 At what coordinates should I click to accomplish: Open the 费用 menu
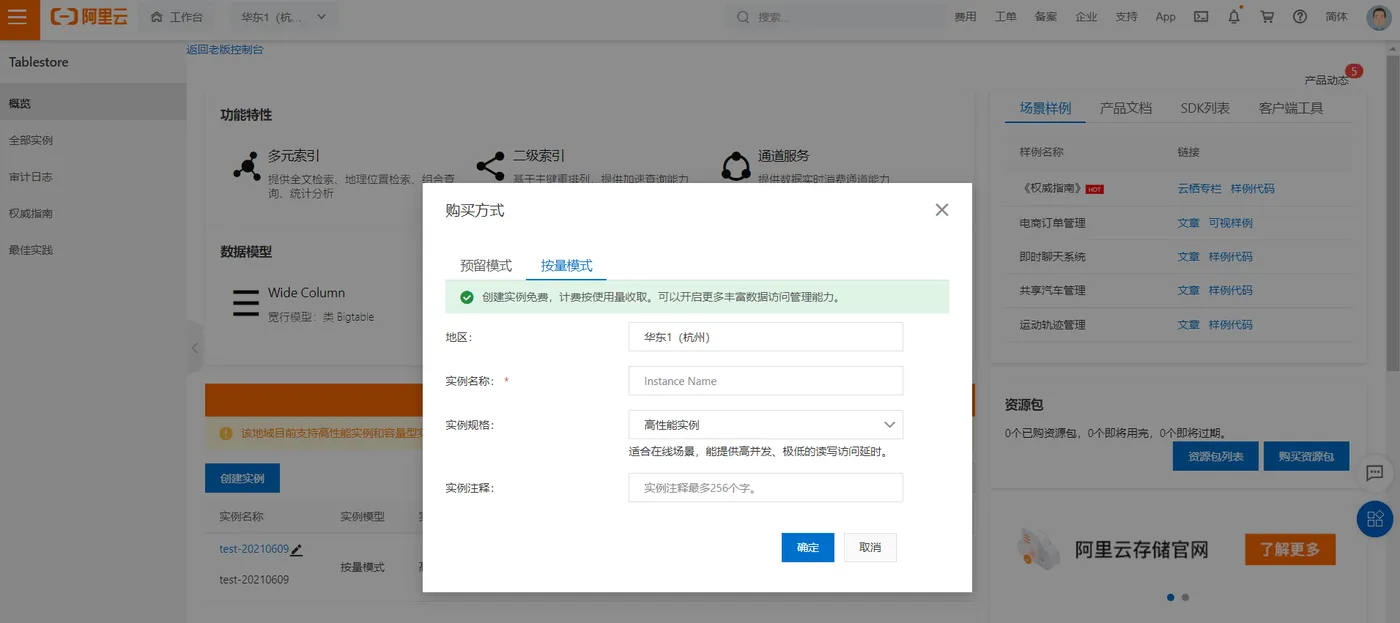[965, 17]
